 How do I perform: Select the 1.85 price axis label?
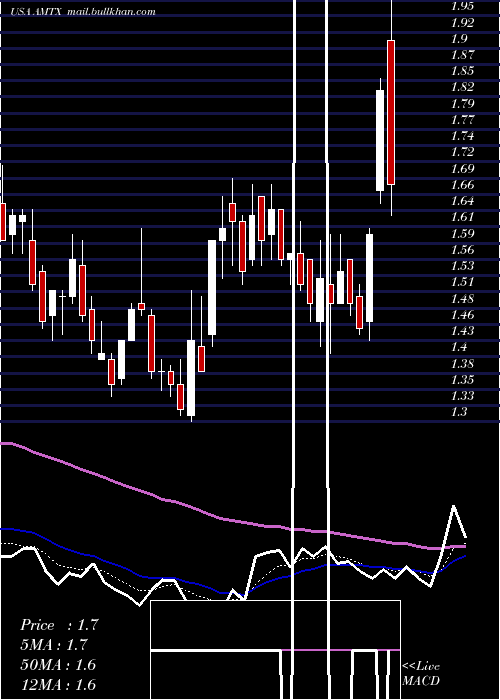point(462,71)
